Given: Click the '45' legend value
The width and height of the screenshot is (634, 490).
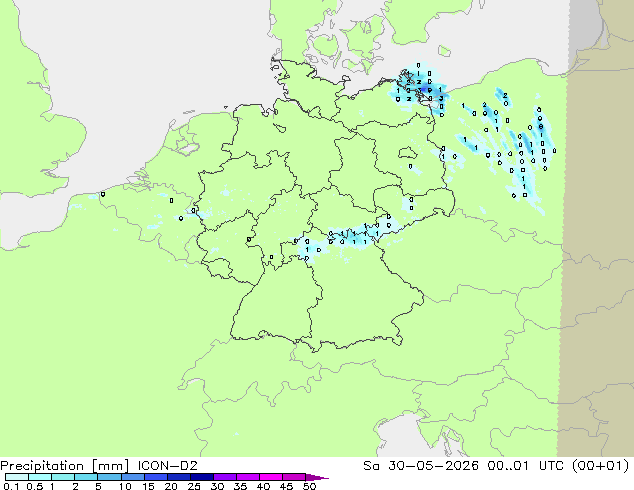Looking at the screenshot, I should point(286,486).
